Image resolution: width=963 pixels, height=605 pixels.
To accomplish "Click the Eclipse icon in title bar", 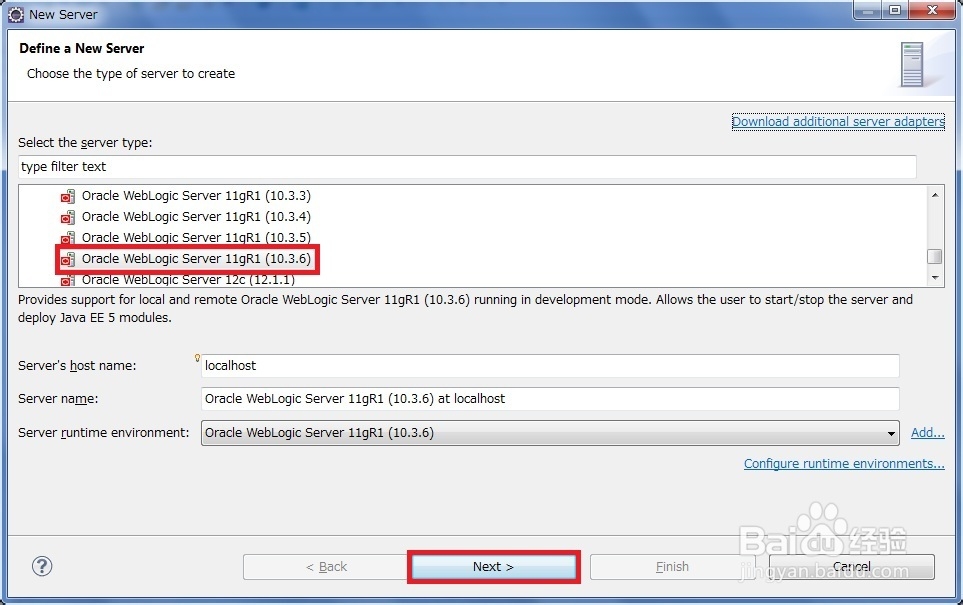I will pyautogui.click(x=16, y=14).
